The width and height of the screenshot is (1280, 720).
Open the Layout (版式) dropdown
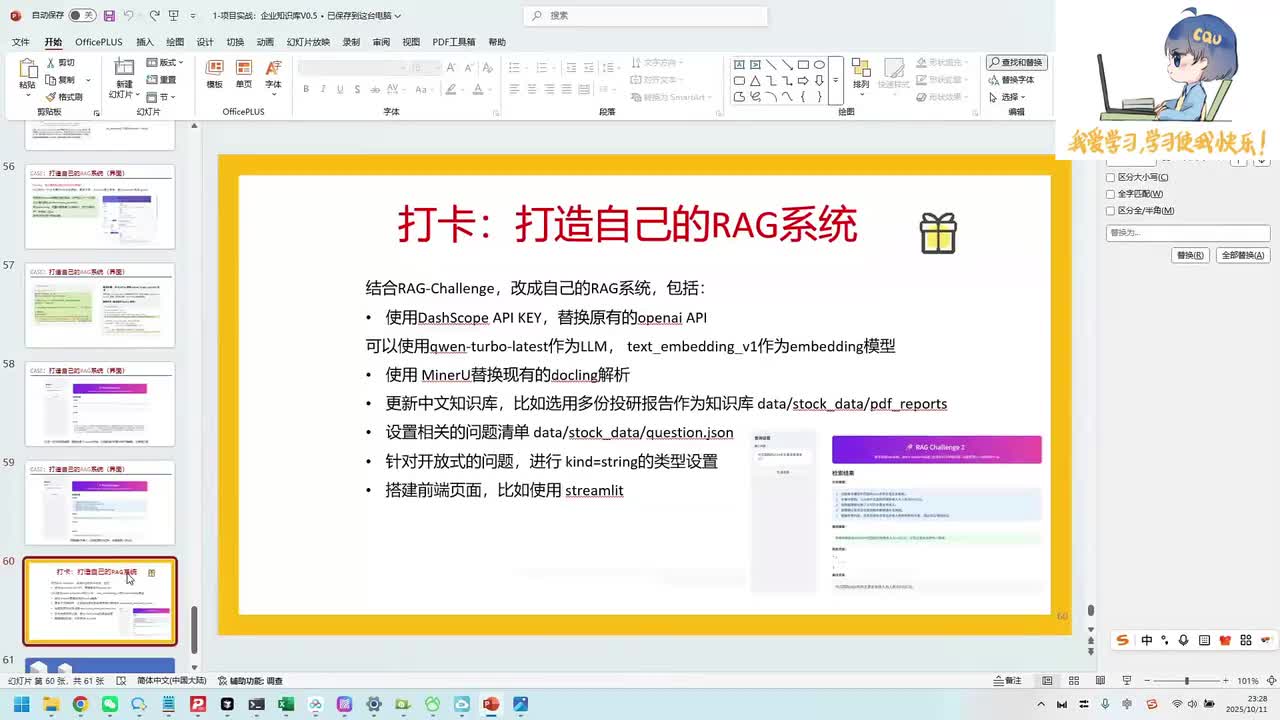pyautogui.click(x=163, y=63)
